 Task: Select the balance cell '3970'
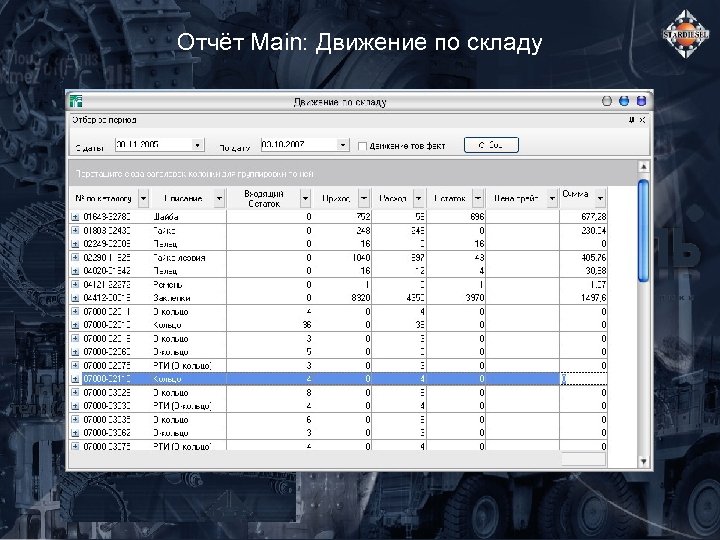coord(456,298)
